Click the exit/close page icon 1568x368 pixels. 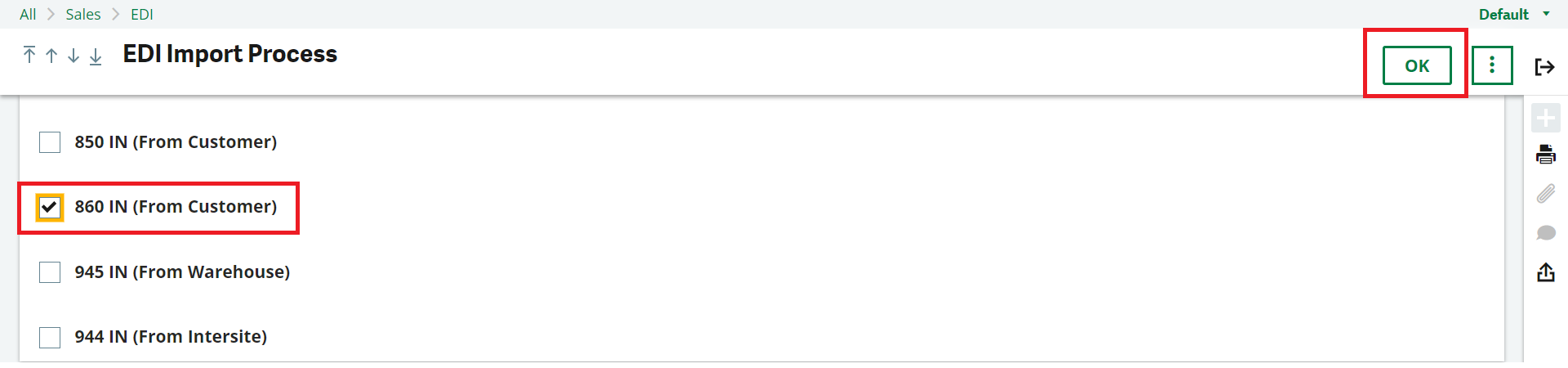pyautogui.click(x=1544, y=66)
